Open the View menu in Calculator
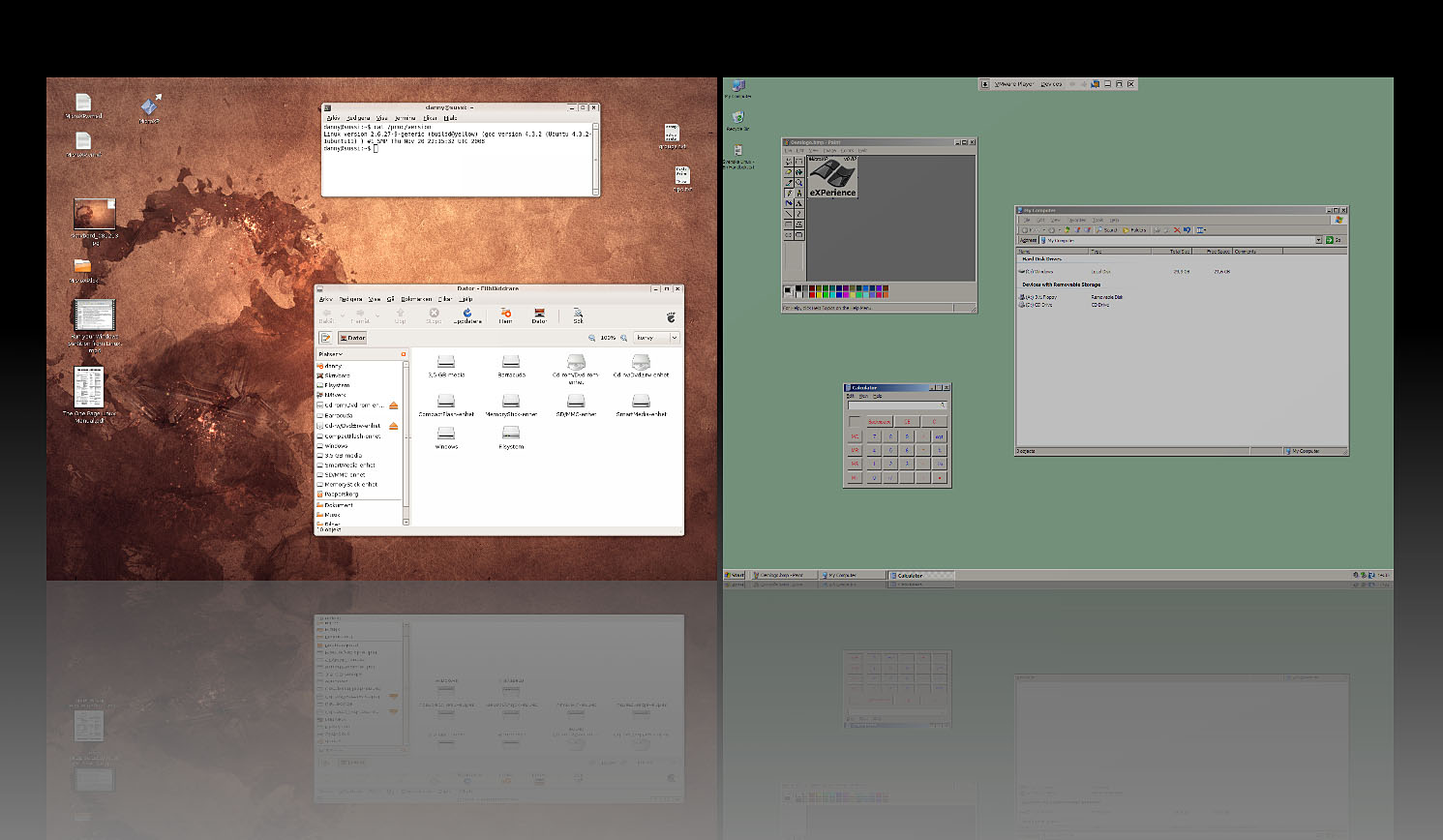The image size is (1443, 840). pos(864,396)
